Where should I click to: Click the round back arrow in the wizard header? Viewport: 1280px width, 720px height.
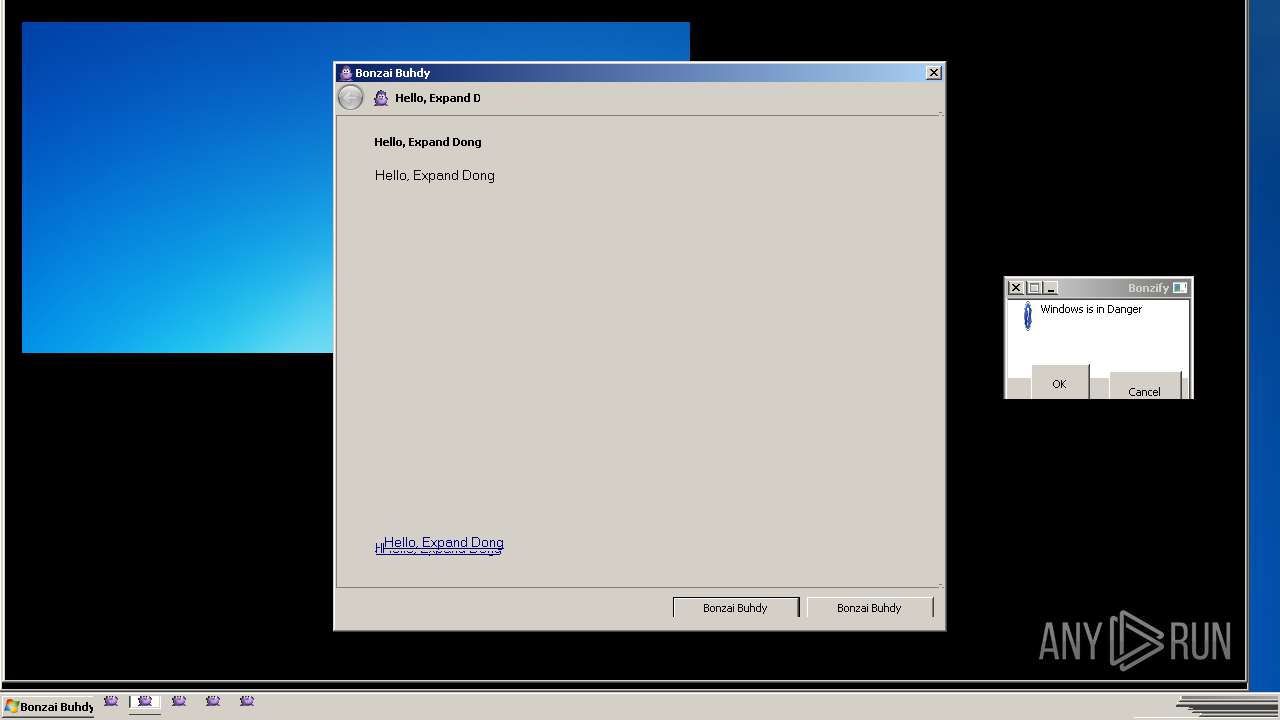point(350,97)
